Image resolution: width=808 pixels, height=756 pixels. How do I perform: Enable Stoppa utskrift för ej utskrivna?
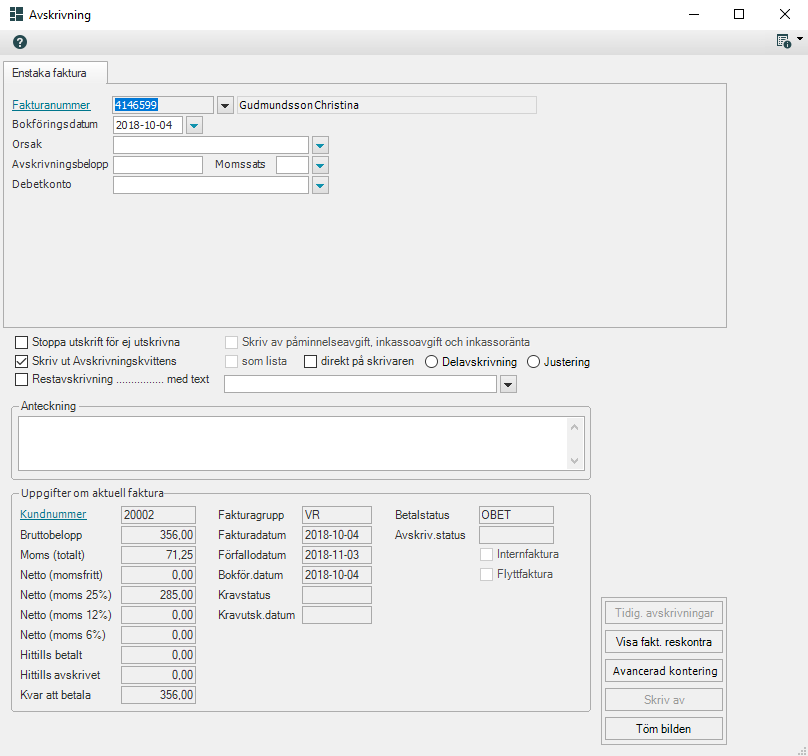[x=21, y=342]
